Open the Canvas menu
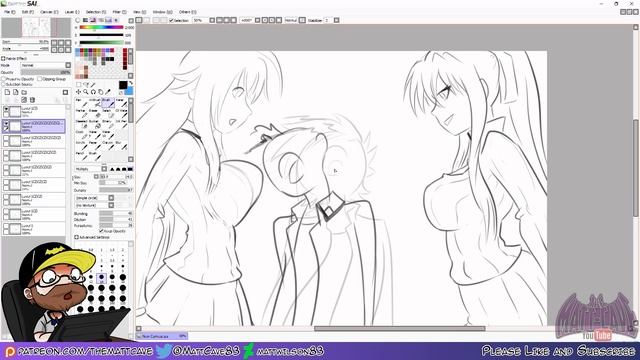The width and height of the screenshot is (640, 360). [x=49, y=12]
